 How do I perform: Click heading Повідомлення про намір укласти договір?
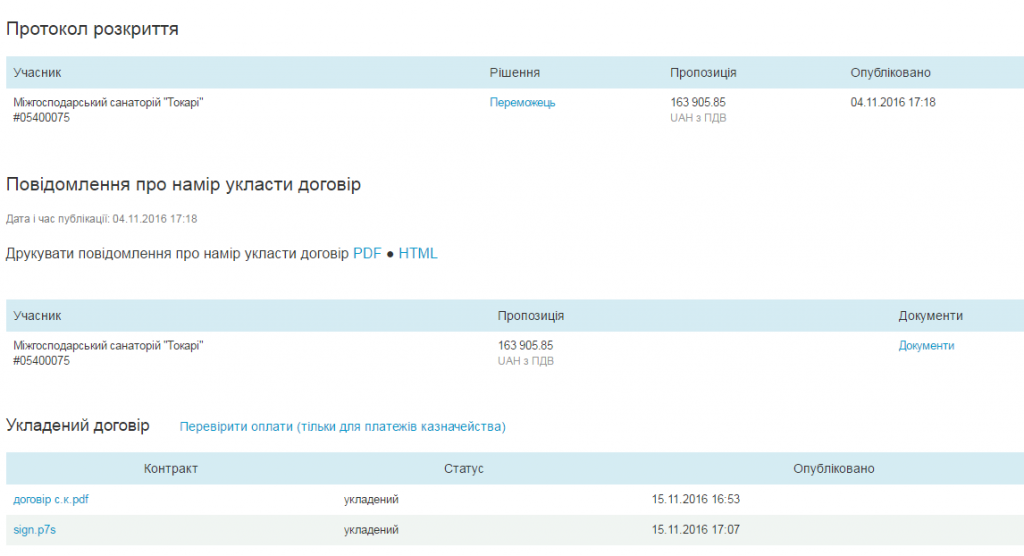tap(184, 185)
